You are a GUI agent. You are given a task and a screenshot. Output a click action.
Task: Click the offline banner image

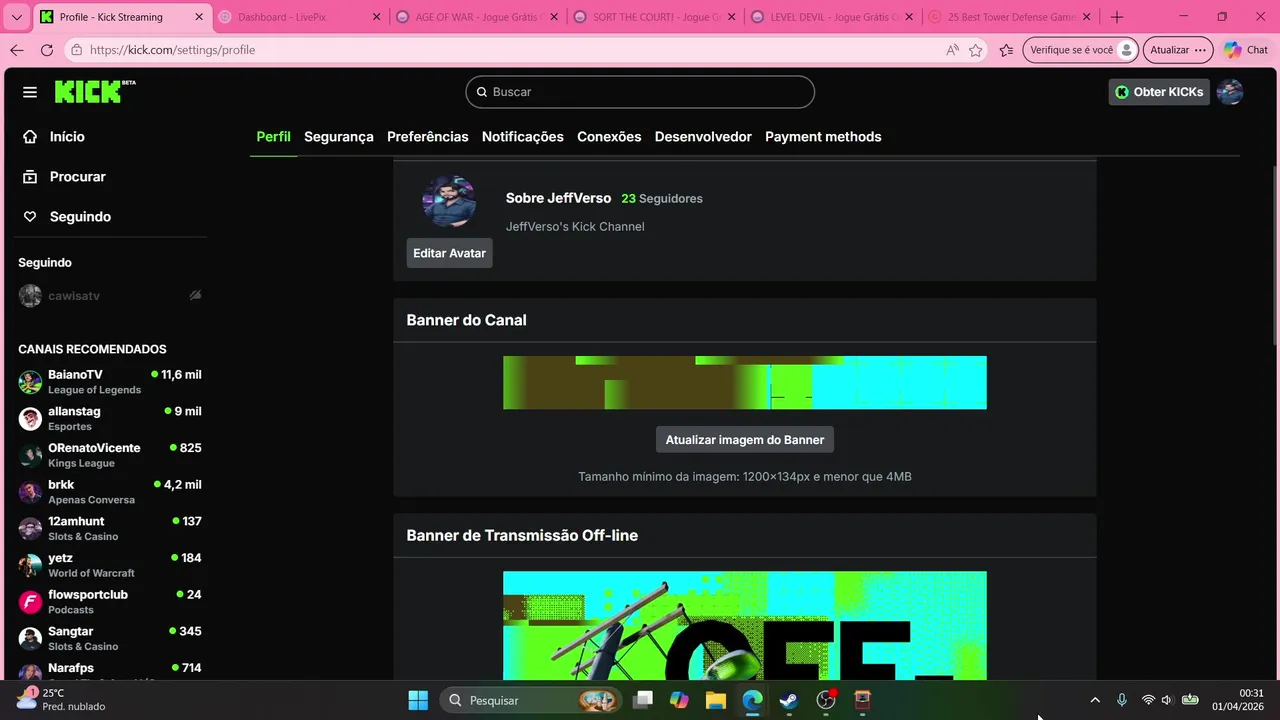tap(745, 626)
